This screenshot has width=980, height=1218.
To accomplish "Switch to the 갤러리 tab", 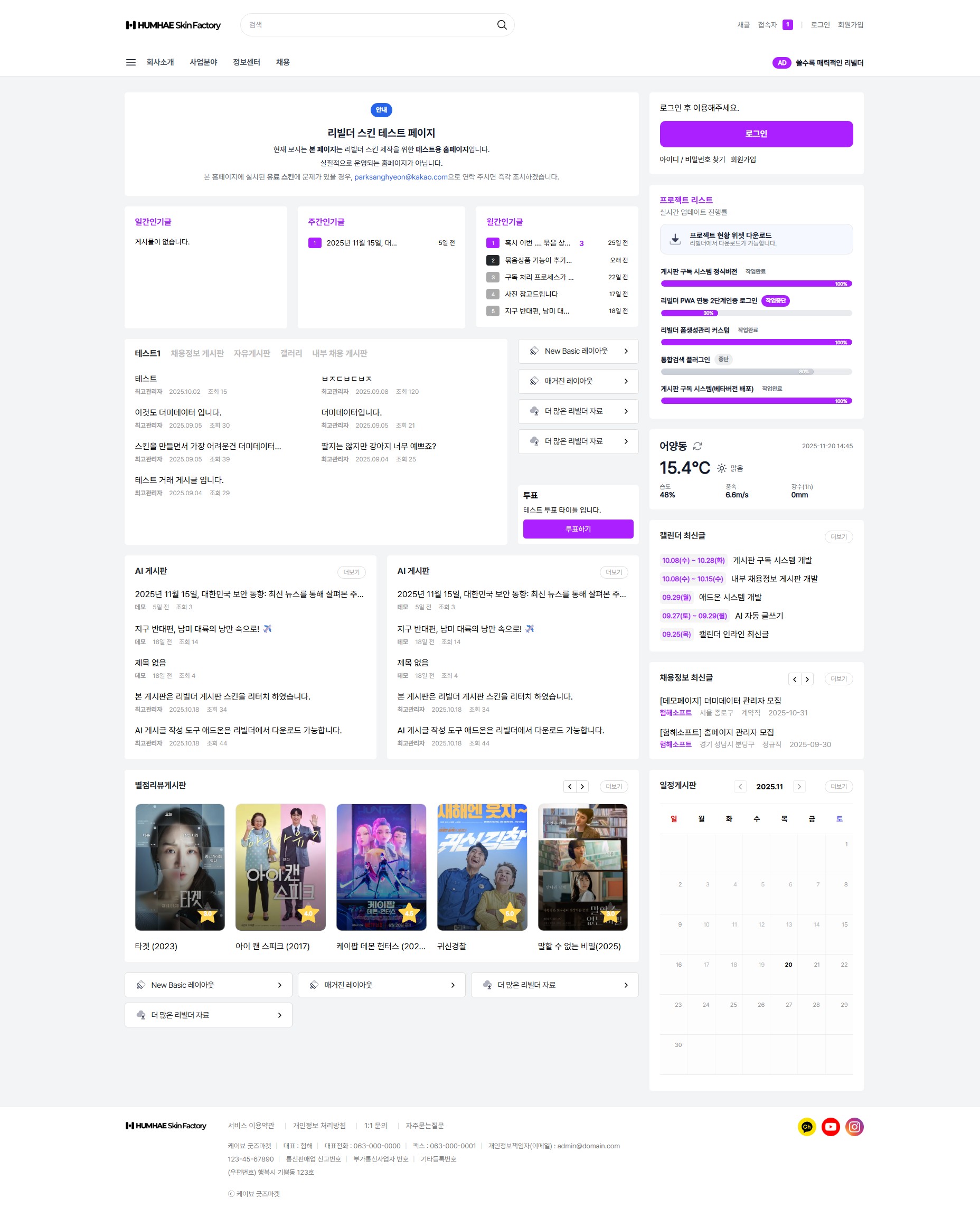I will [x=291, y=353].
